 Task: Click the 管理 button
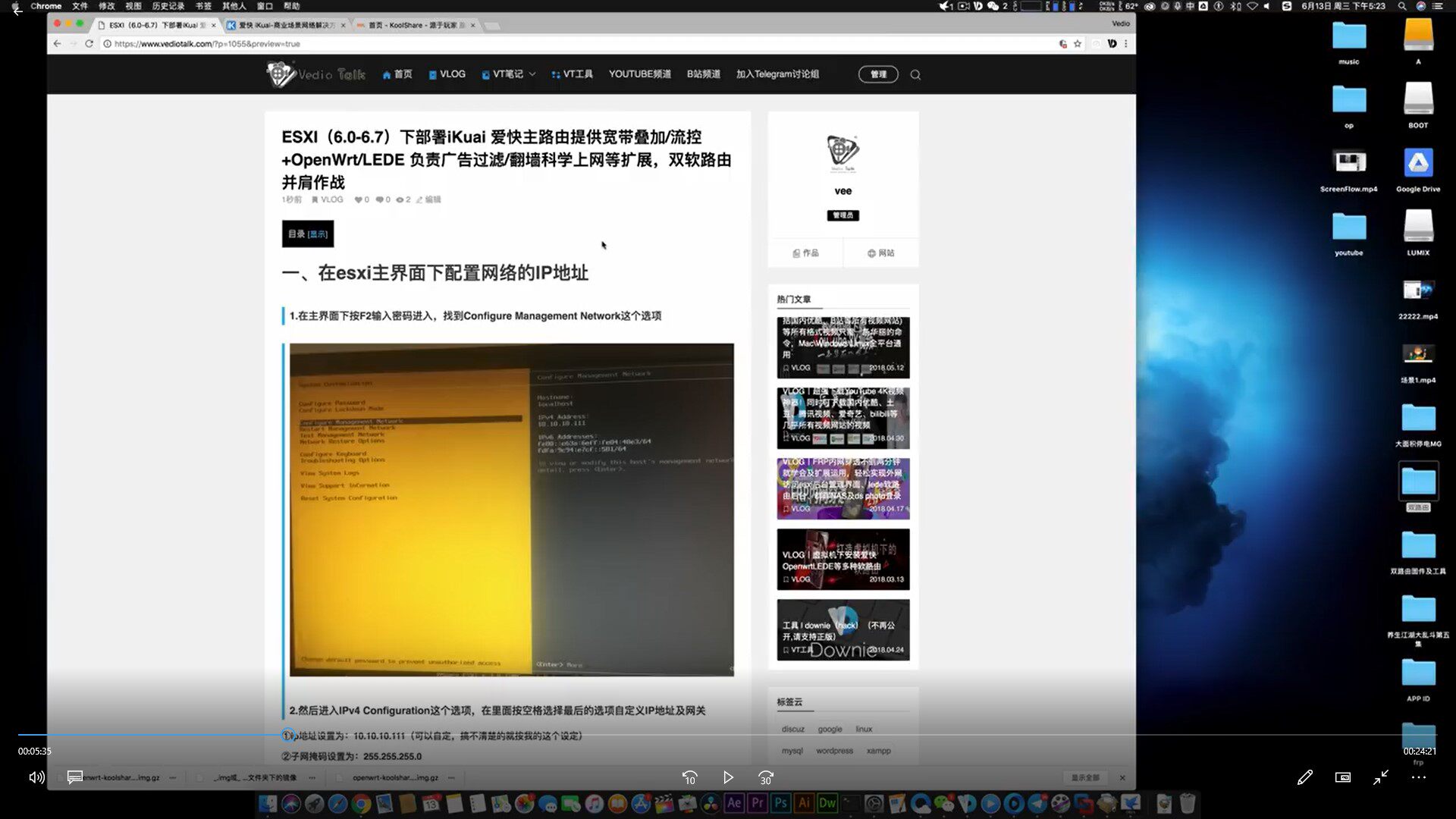click(877, 74)
